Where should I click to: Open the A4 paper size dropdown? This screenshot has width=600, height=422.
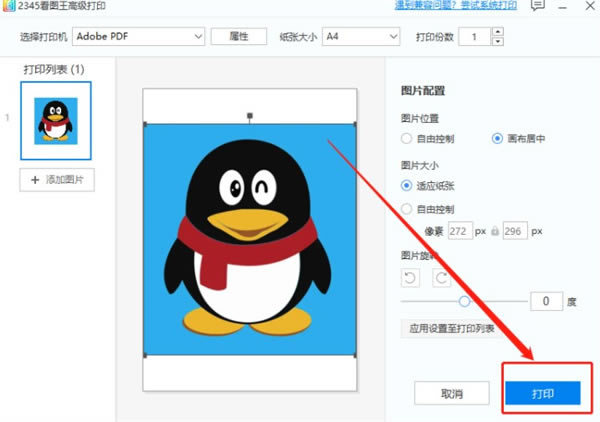tap(361, 37)
